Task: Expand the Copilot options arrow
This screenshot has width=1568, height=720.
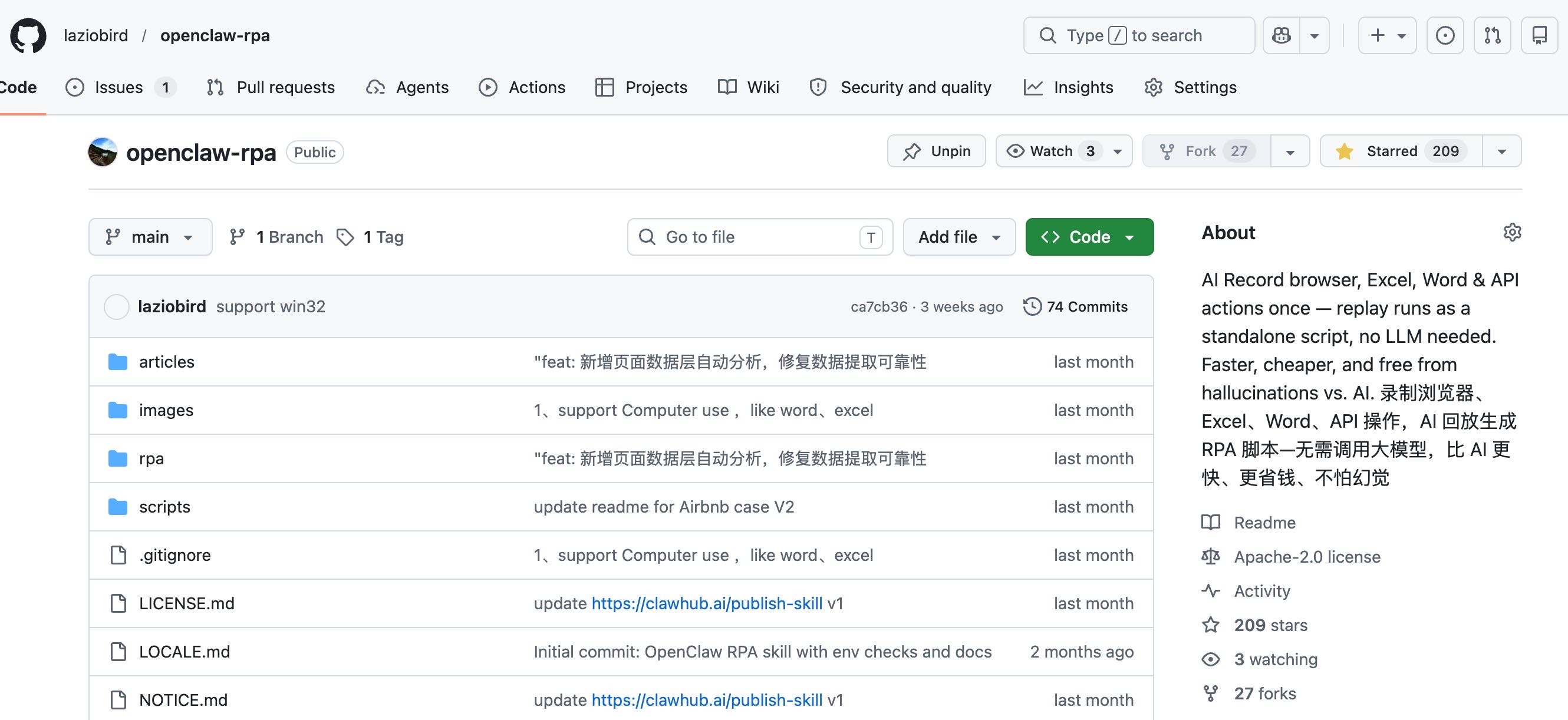Action: tap(1314, 35)
